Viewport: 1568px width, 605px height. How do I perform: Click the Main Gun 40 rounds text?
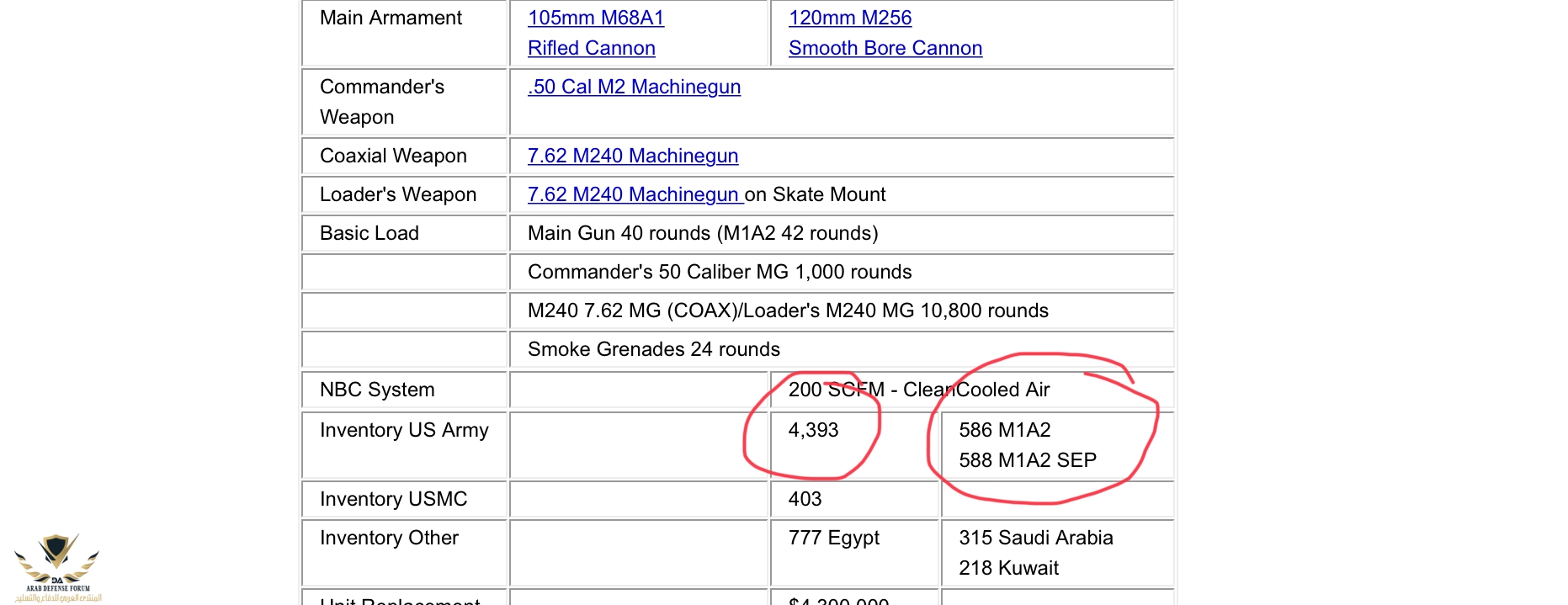tap(702, 233)
